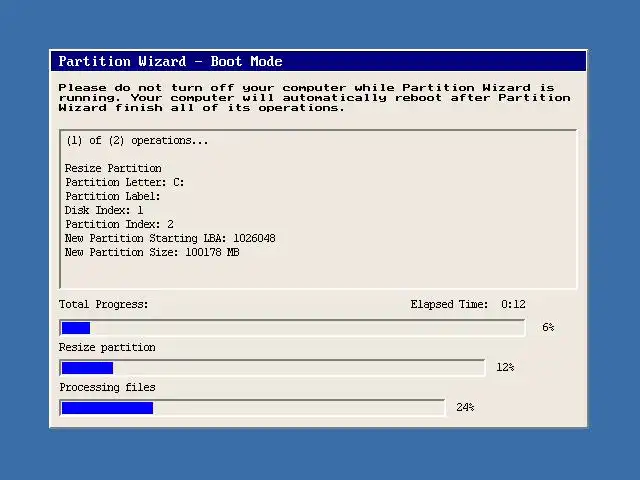Screen dimensions: 640x480
Task: Click the "Processing files" label
Action: tap(107, 387)
